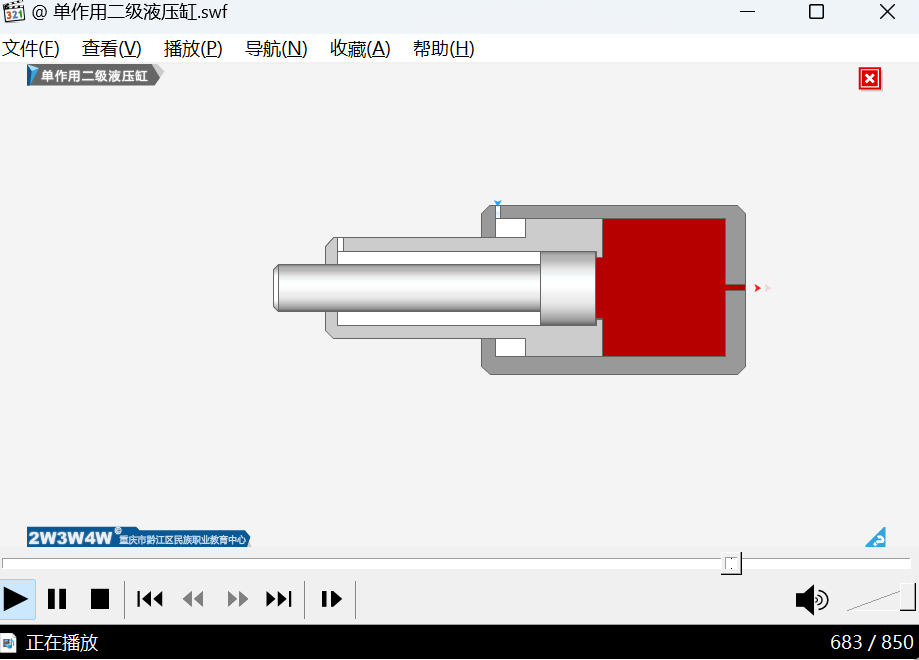Open the 文件(F) menu
This screenshot has height=660, width=919.
click(31, 49)
